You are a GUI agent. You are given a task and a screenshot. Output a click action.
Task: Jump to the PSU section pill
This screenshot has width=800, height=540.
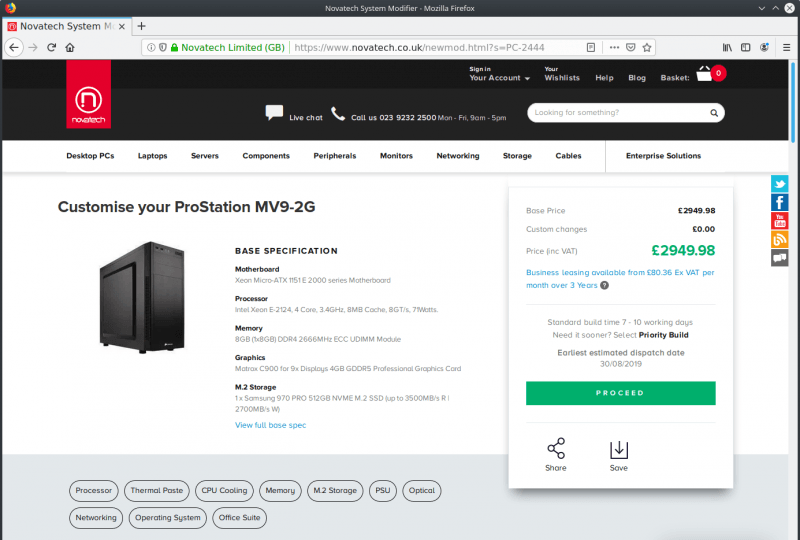(x=383, y=490)
